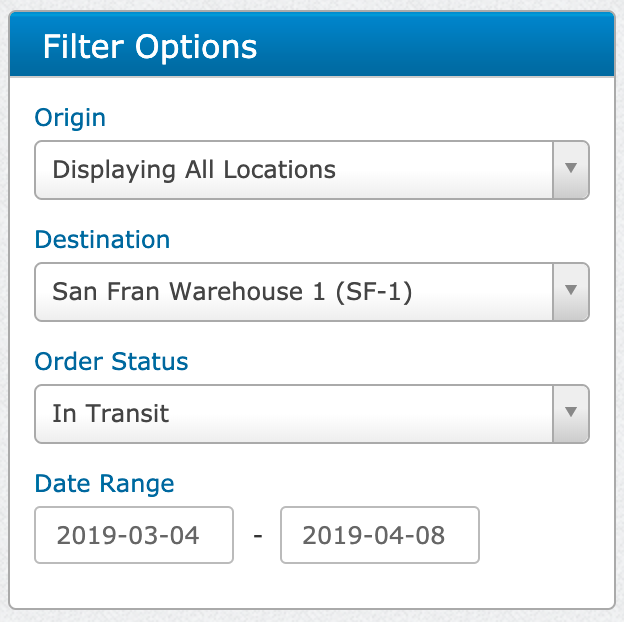The height and width of the screenshot is (622, 624).
Task: Expand the Destination dropdown arrow
Action: point(570,291)
